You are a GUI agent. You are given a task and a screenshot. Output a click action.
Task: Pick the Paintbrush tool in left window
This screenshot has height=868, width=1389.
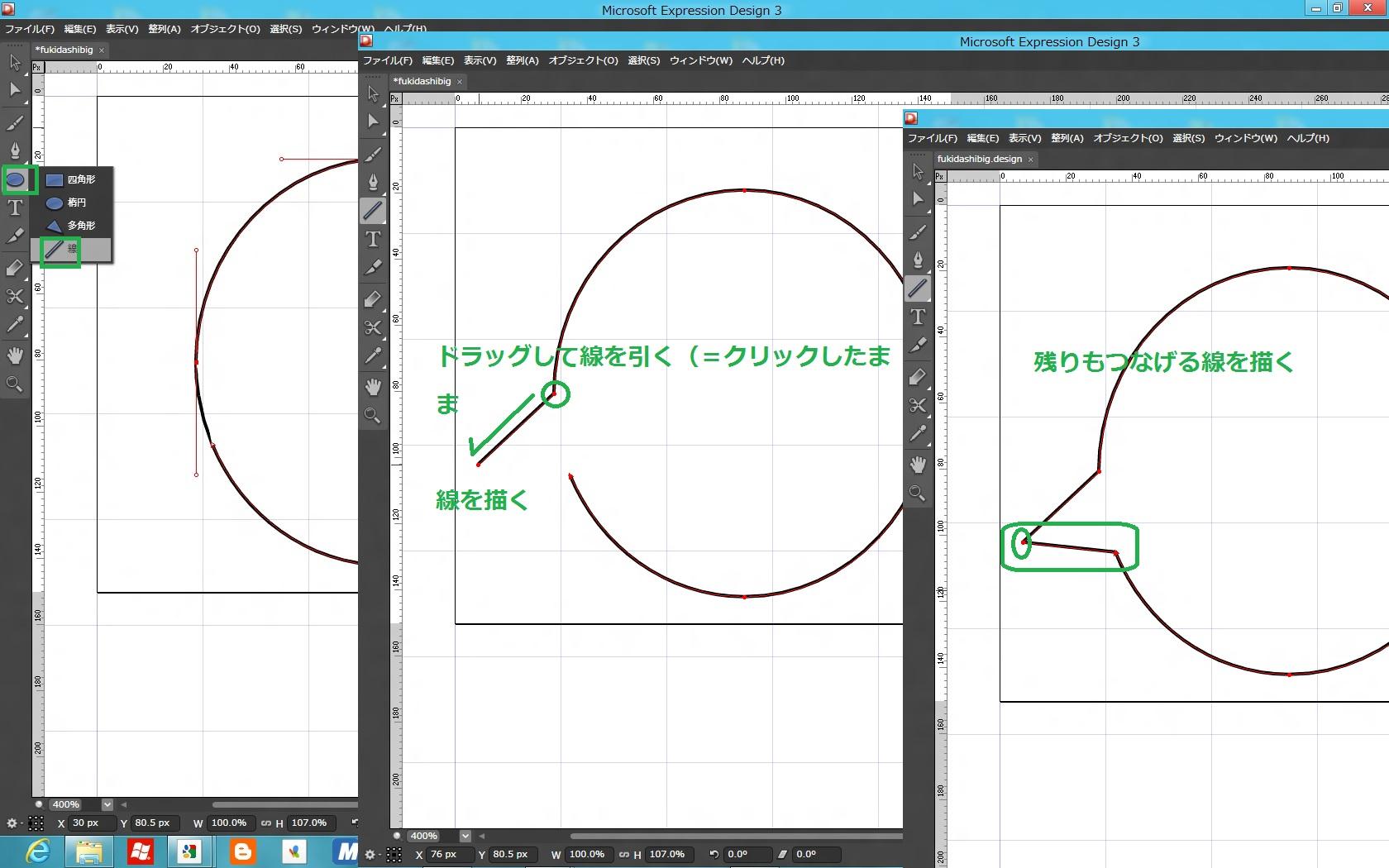(x=15, y=123)
